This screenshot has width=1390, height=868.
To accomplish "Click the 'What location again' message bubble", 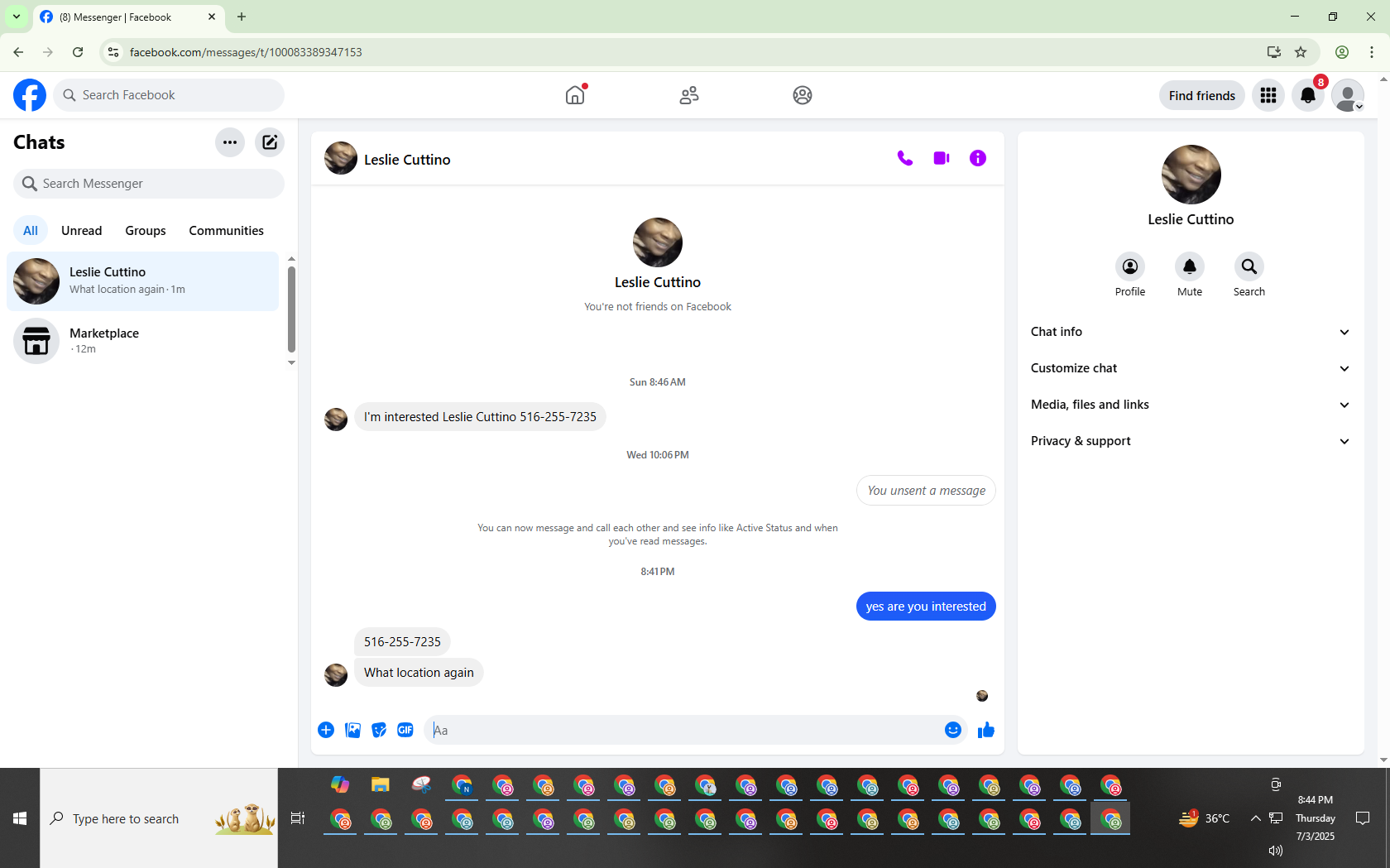I will (x=419, y=673).
